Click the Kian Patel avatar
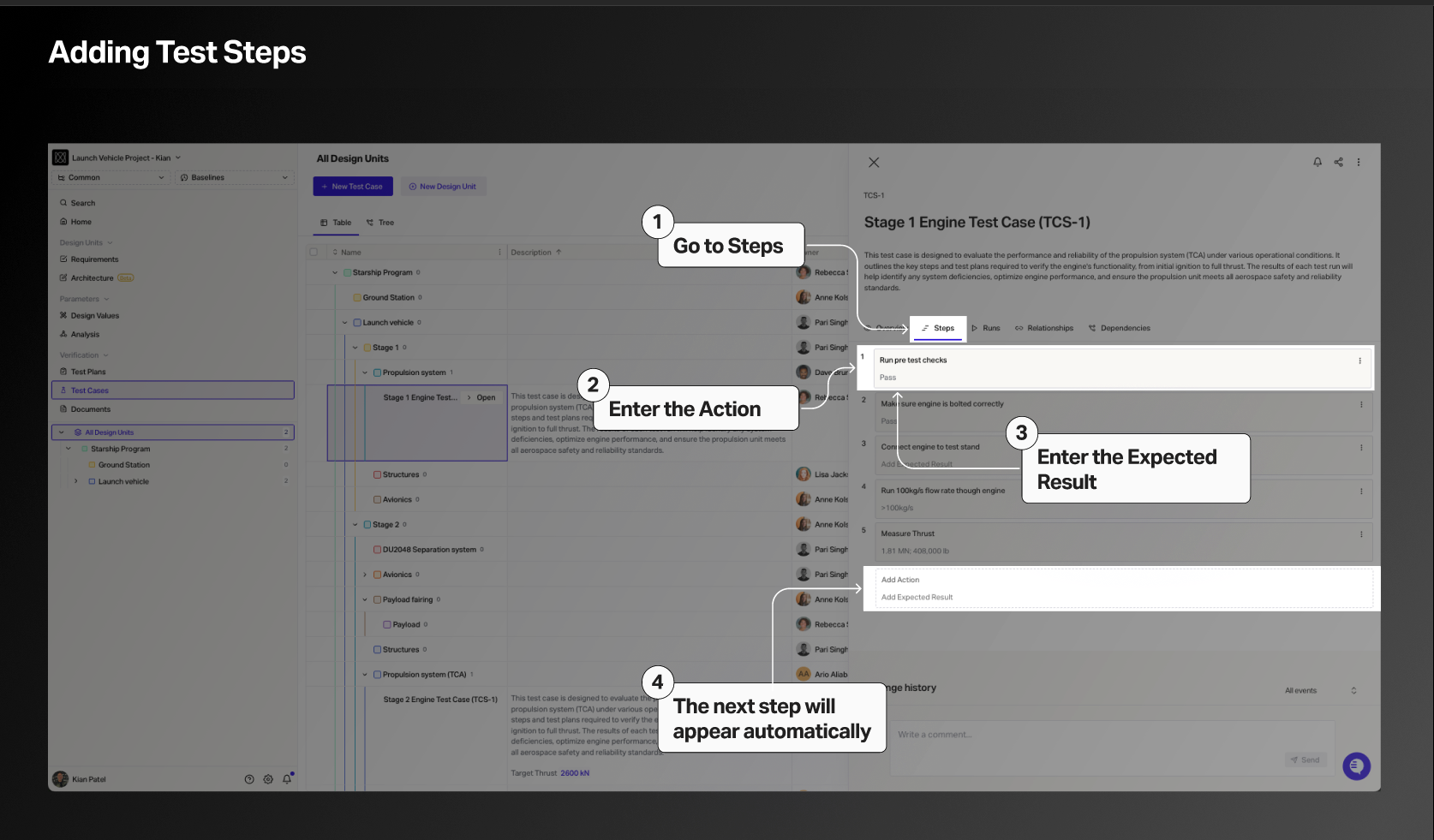 point(60,779)
